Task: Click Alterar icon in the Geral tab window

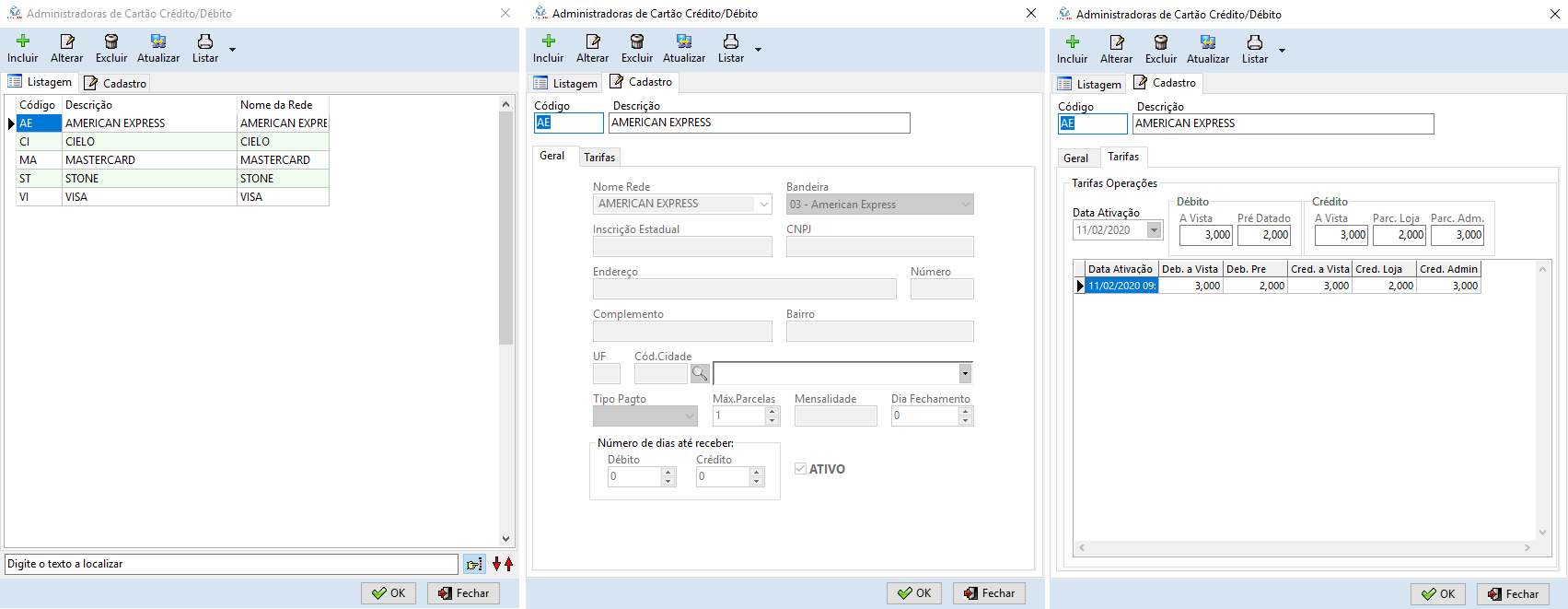Action: tap(593, 41)
